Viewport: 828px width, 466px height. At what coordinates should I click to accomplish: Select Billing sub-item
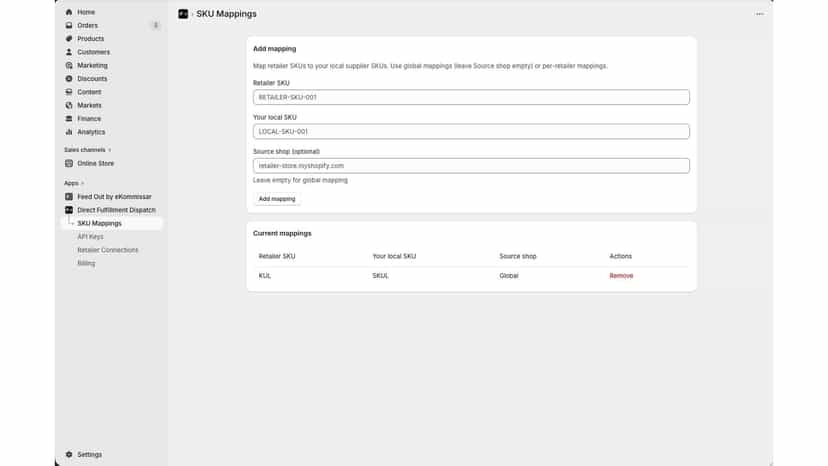[86, 263]
